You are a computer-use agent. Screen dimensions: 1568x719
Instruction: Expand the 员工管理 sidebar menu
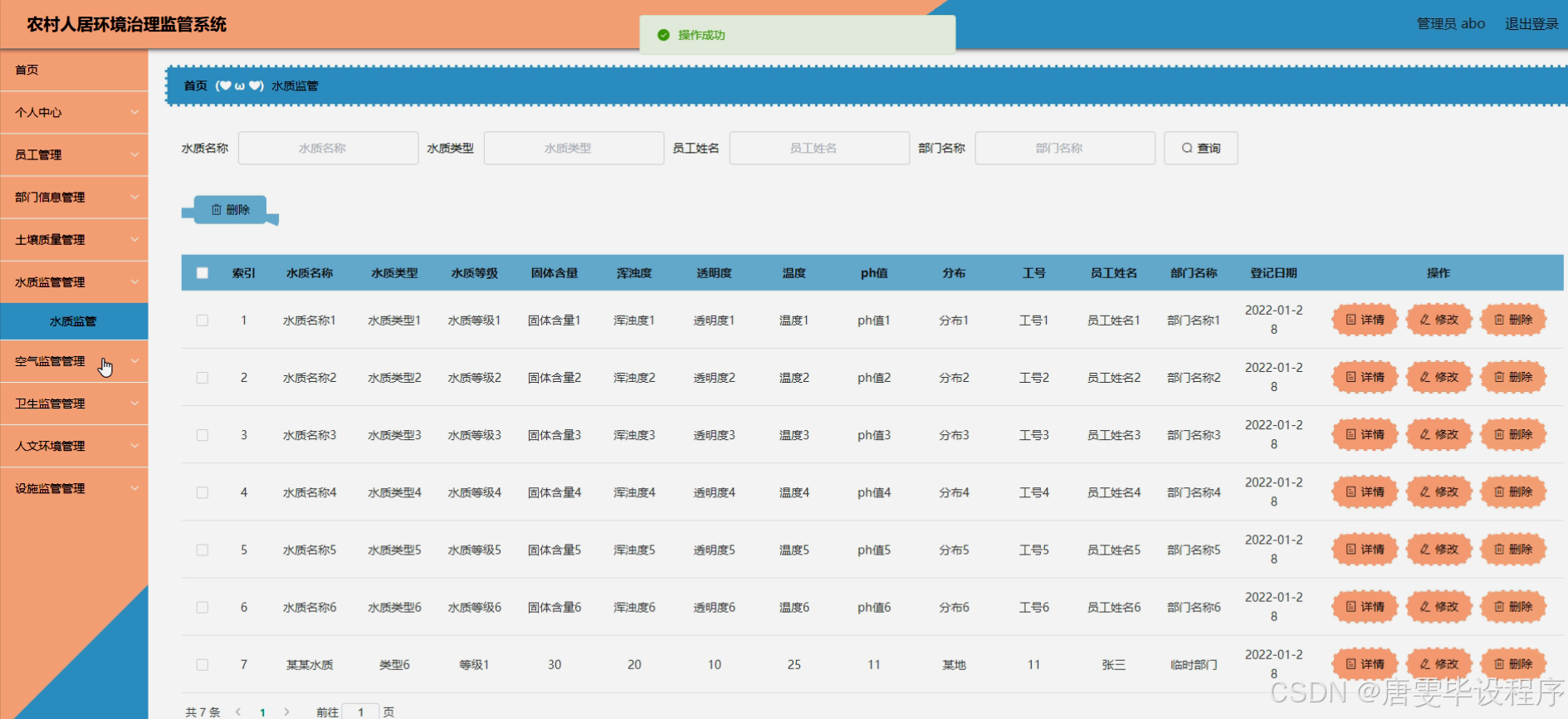(x=74, y=154)
